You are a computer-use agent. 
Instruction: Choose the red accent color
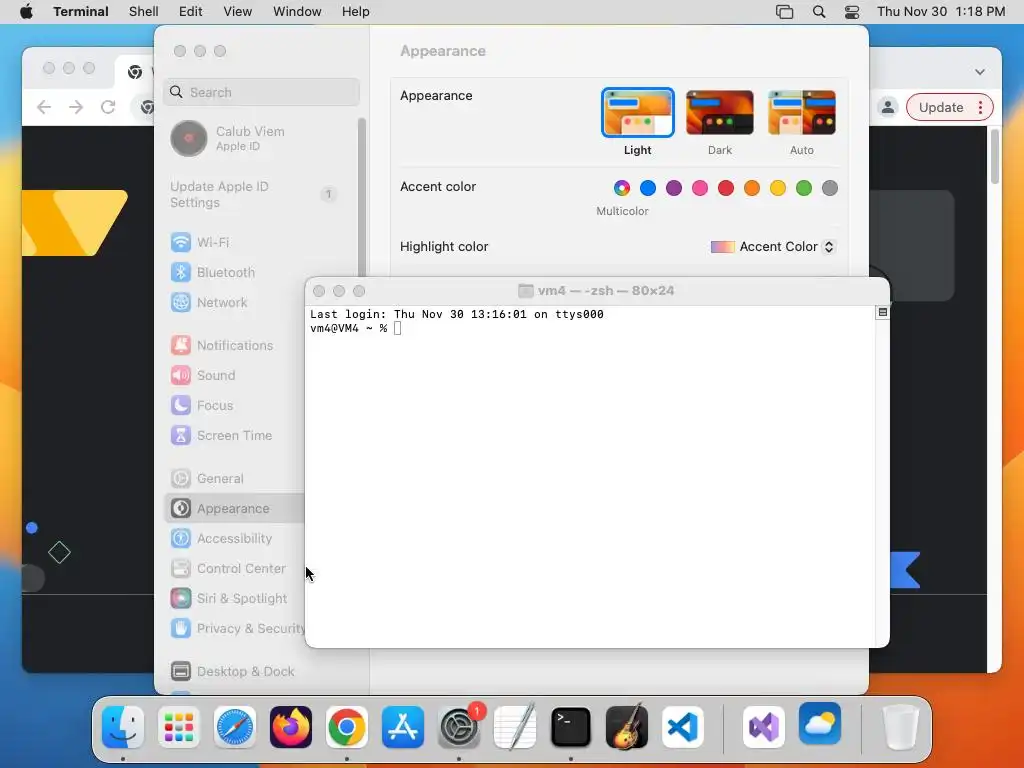pyautogui.click(x=726, y=189)
